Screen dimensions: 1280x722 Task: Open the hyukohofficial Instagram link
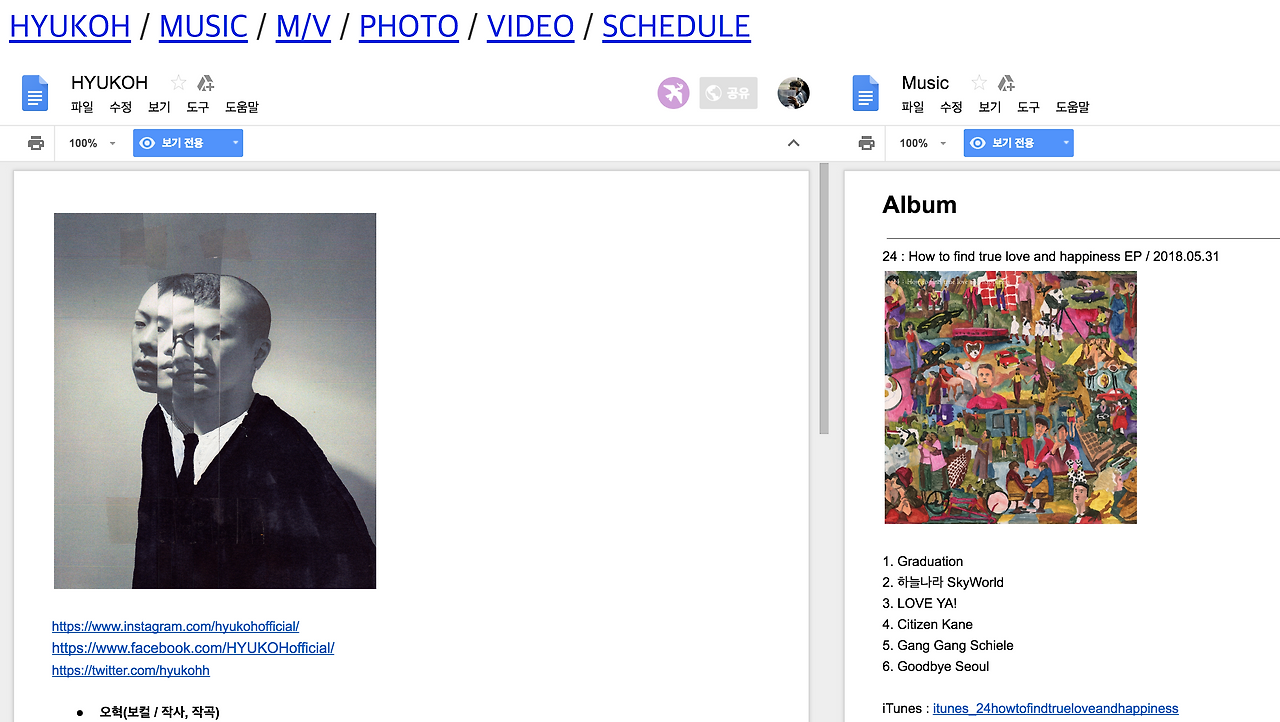(176, 627)
